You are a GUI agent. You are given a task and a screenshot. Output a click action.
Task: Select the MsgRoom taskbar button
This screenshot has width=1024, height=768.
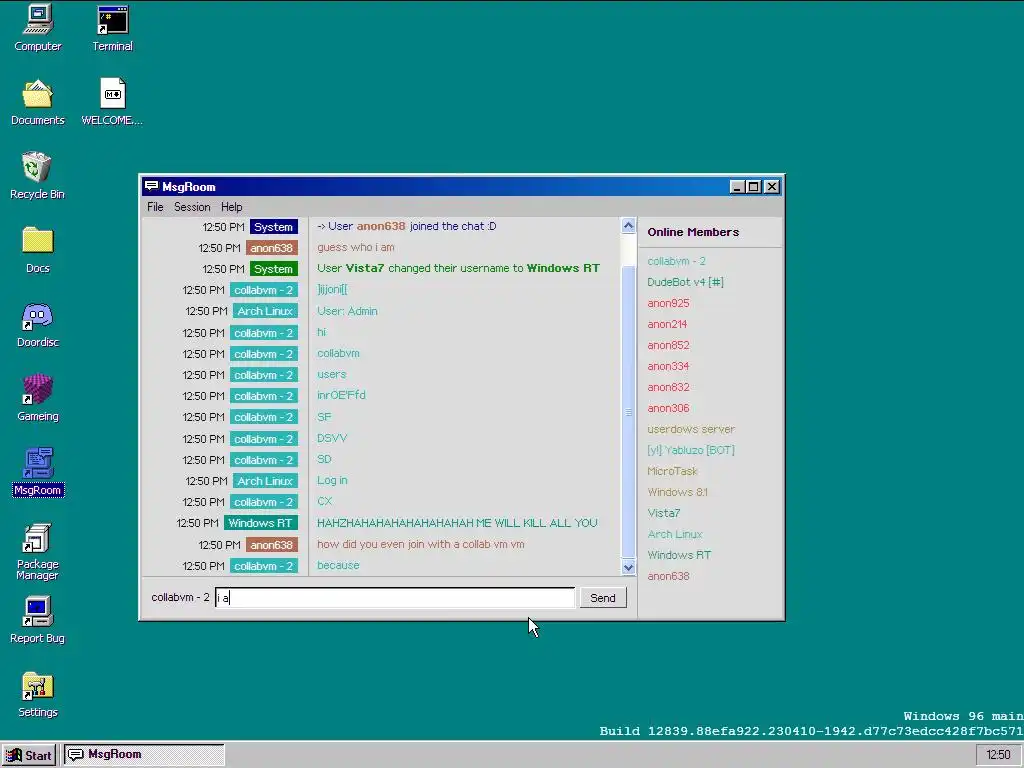144,755
